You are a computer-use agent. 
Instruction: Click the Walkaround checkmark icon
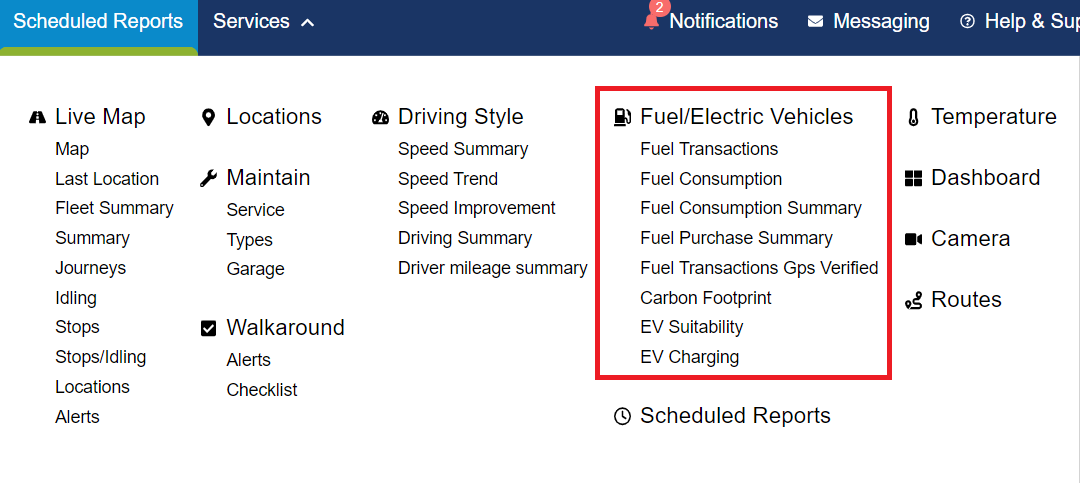208,328
